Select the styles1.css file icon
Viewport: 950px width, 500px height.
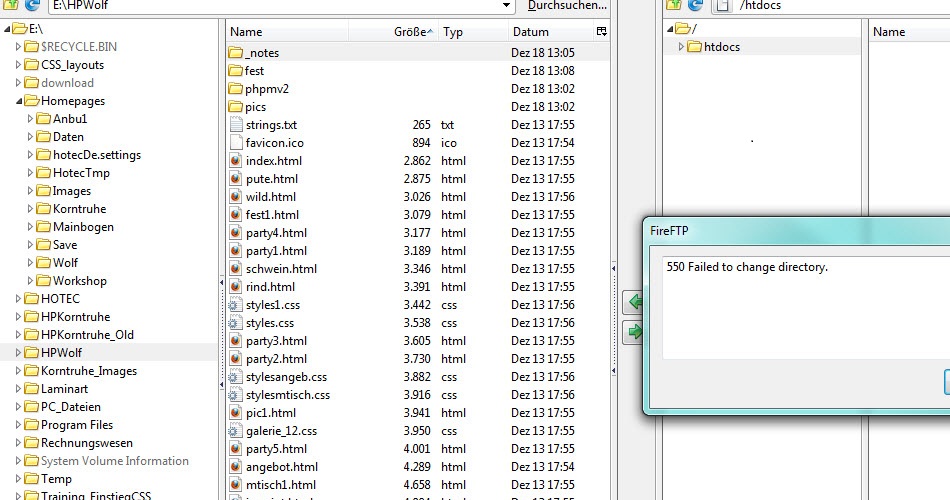point(235,305)
